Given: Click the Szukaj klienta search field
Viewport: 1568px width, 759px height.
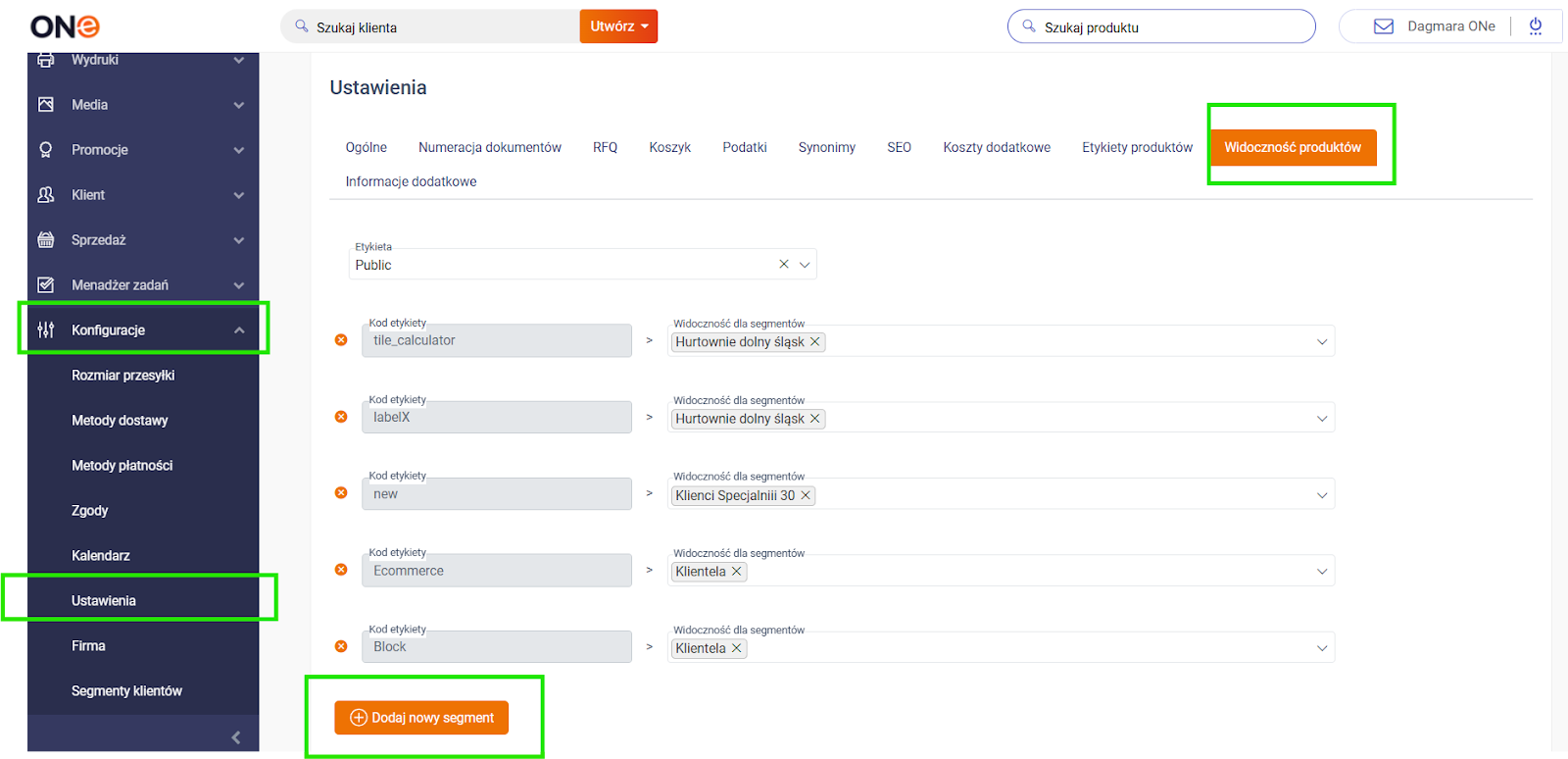Looking at the screenshot, I should pos(431,26).
